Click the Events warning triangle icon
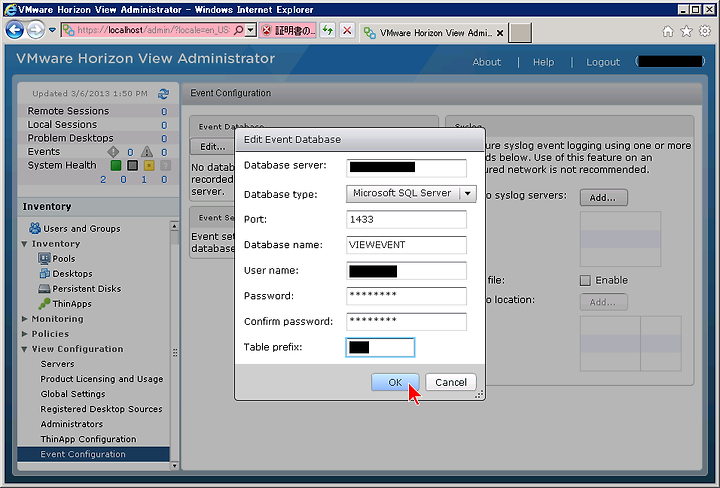This screenshot has height=488, width=720. (147, 151)
